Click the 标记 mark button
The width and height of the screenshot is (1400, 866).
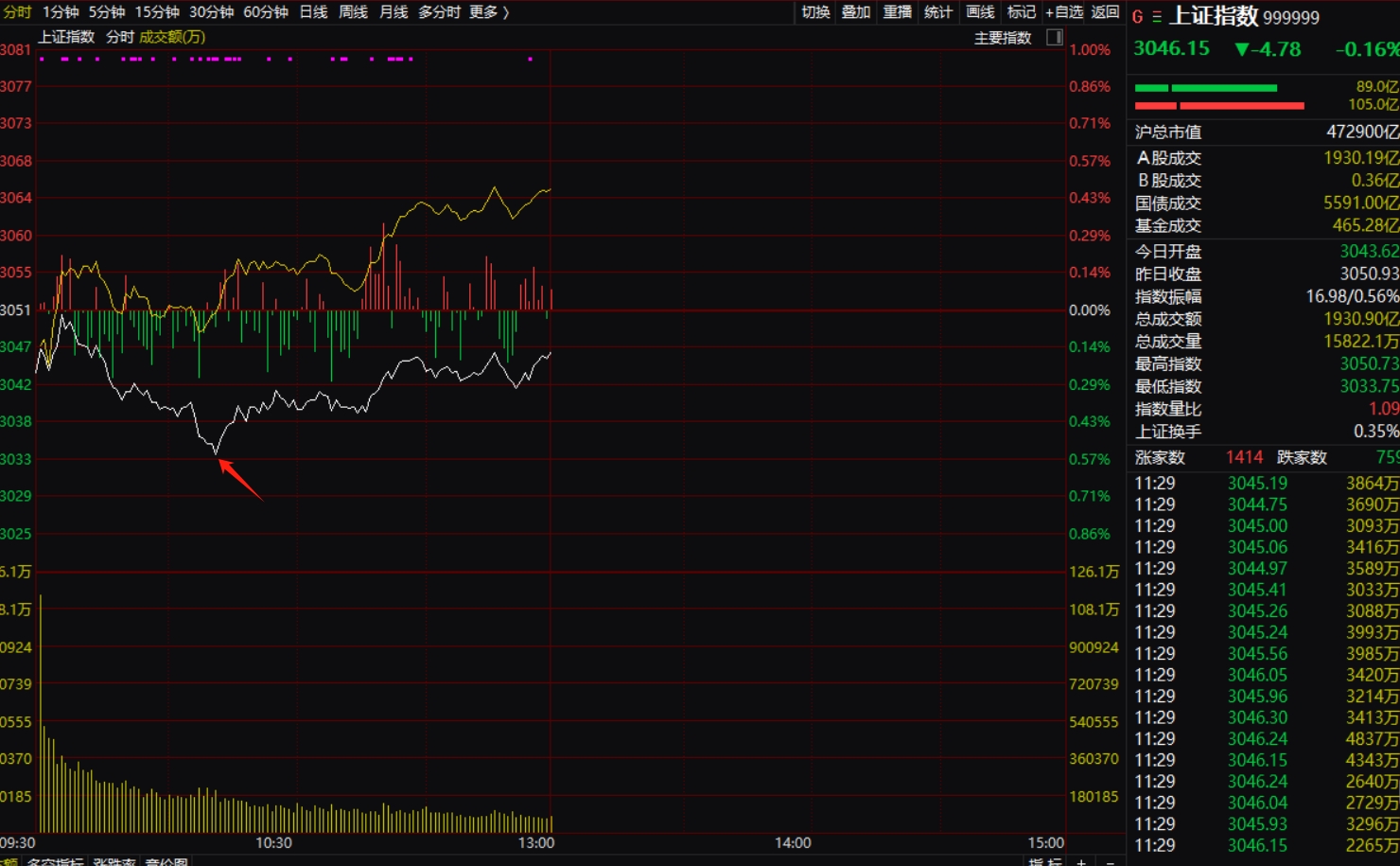pos(1021,12)
